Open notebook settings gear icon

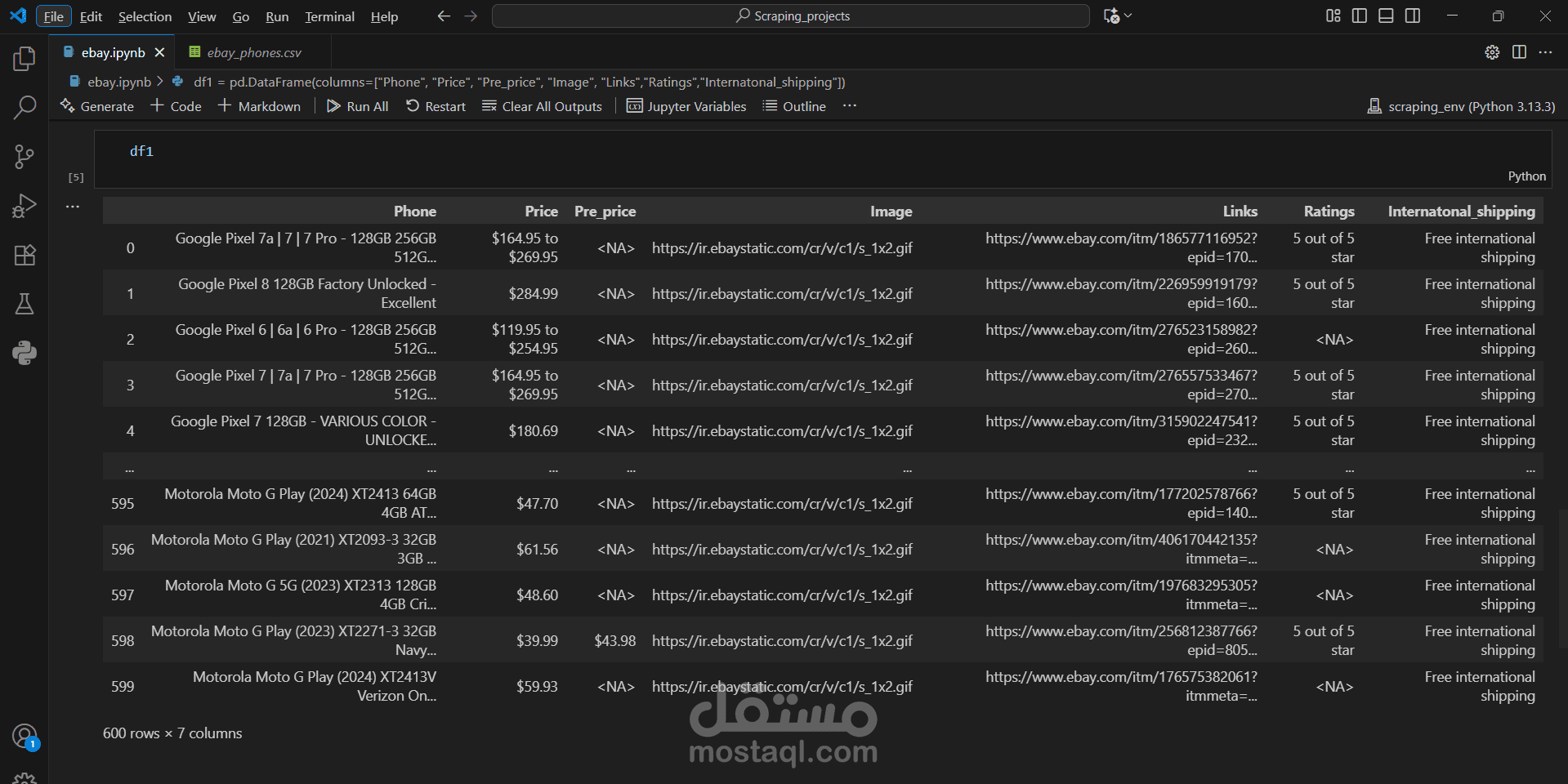pos(1492,52)
